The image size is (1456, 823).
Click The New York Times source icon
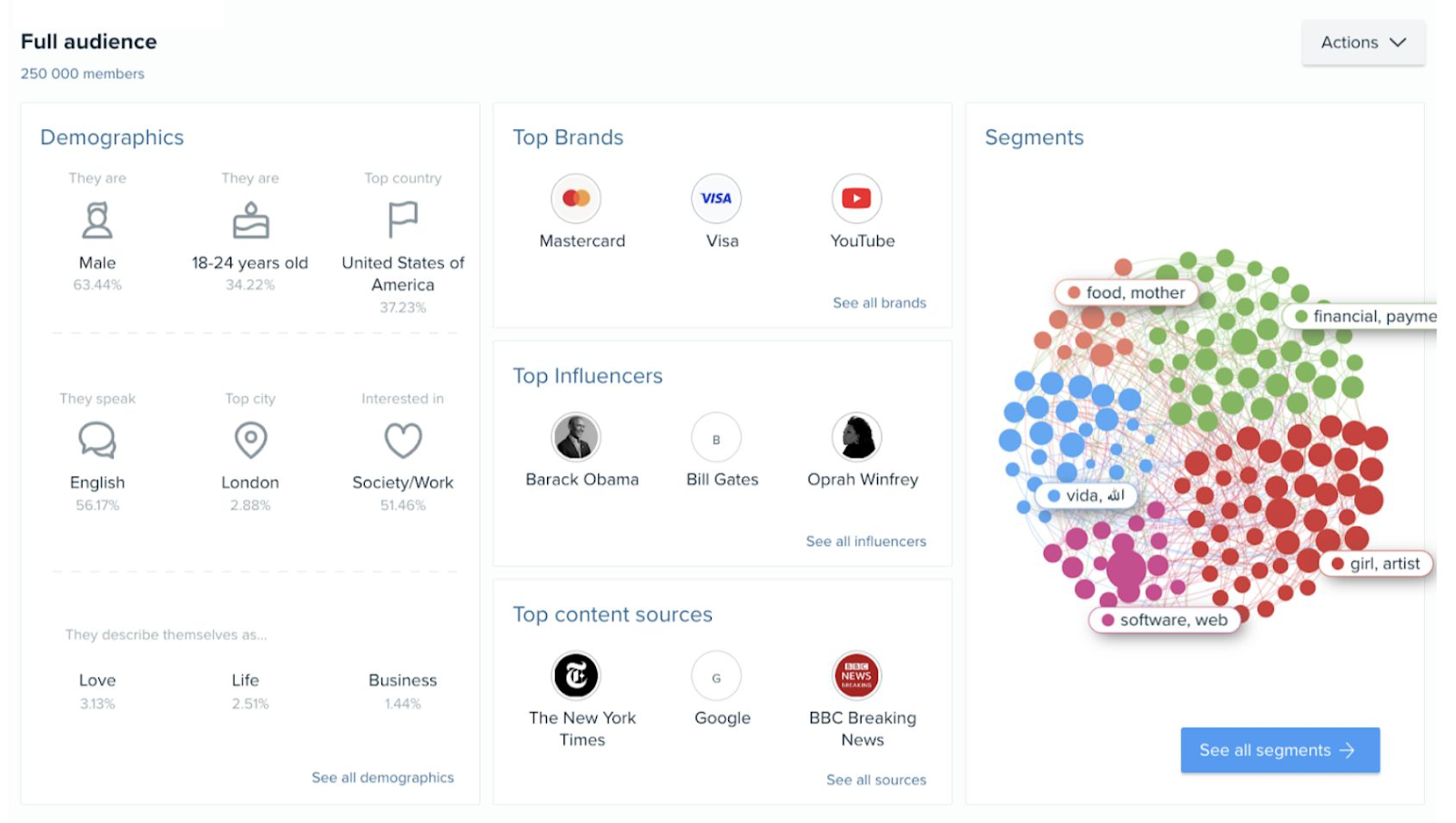tap(575, 676)
